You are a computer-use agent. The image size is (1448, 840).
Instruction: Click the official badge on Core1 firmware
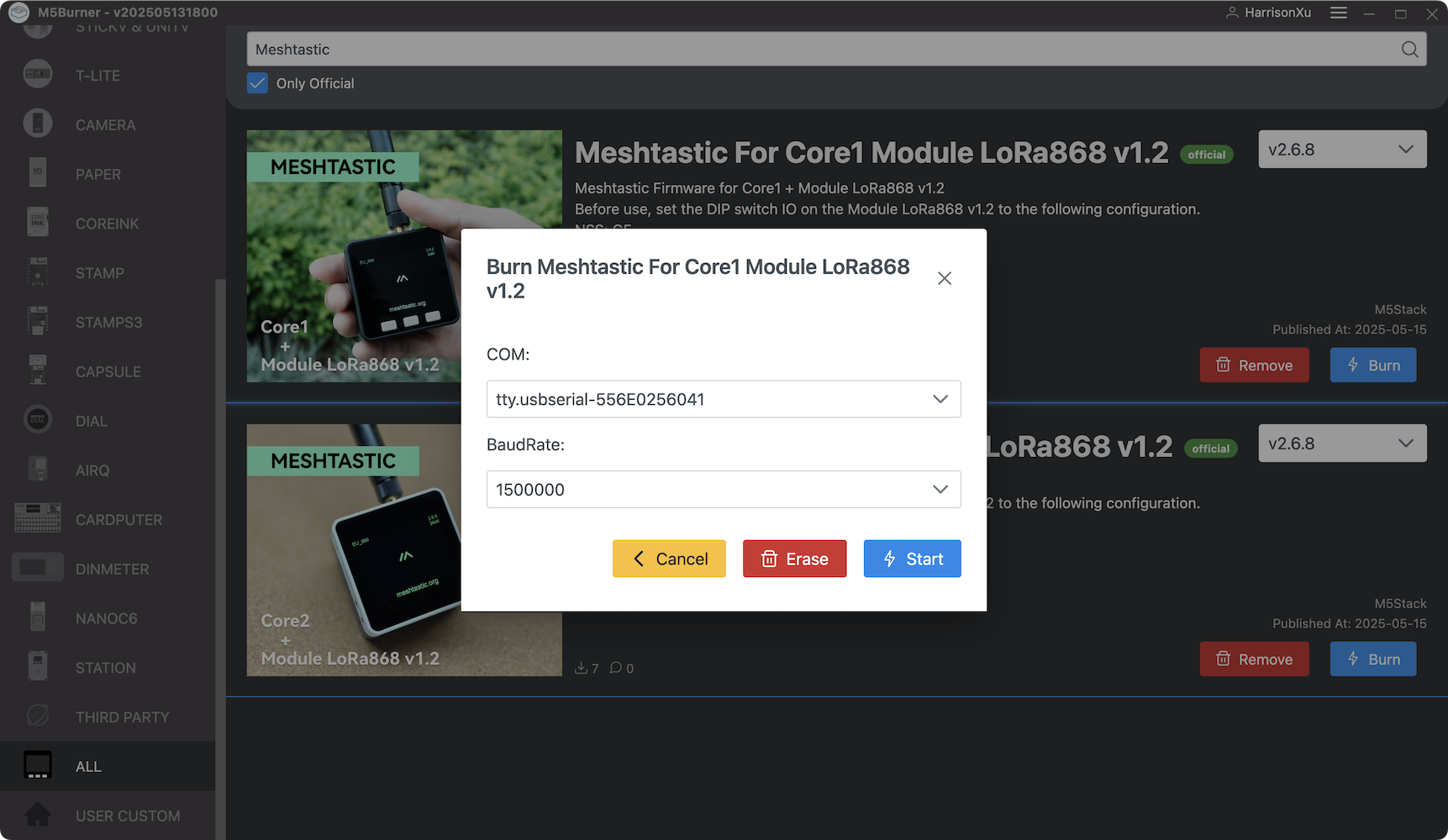point(1207,155)
